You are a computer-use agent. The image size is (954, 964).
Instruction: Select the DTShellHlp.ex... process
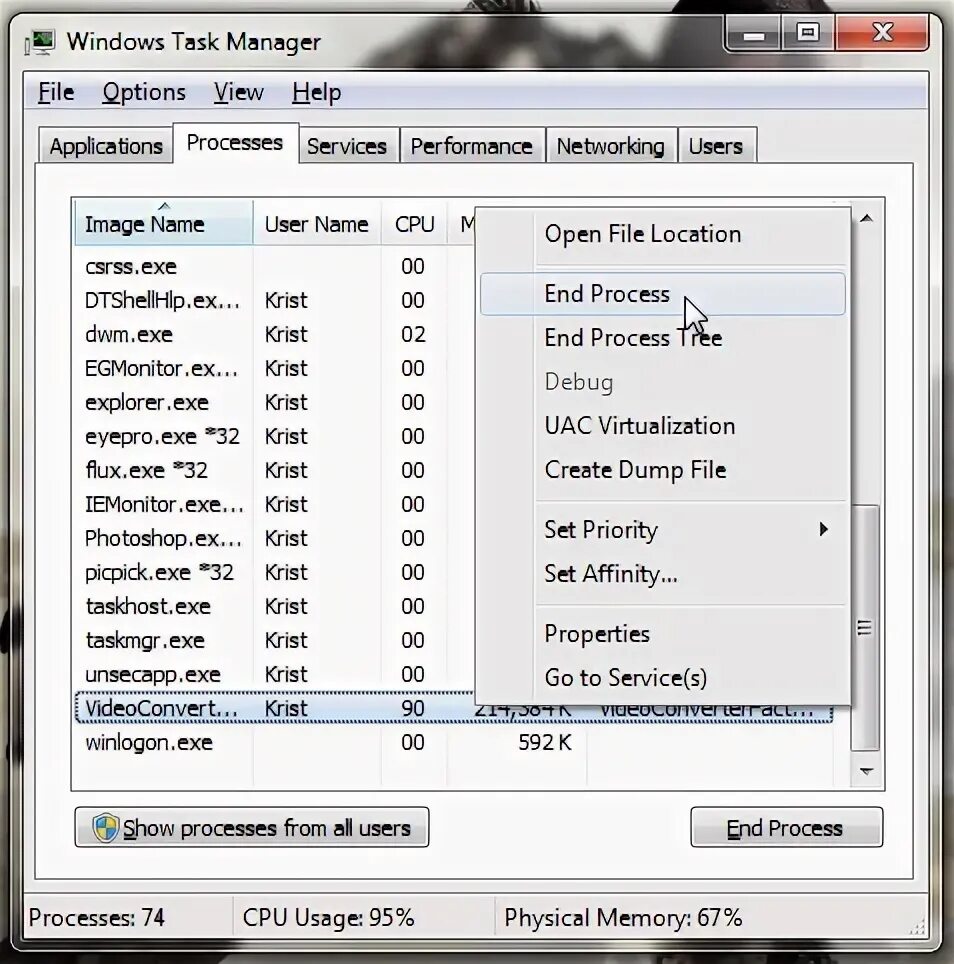(274, 301)
